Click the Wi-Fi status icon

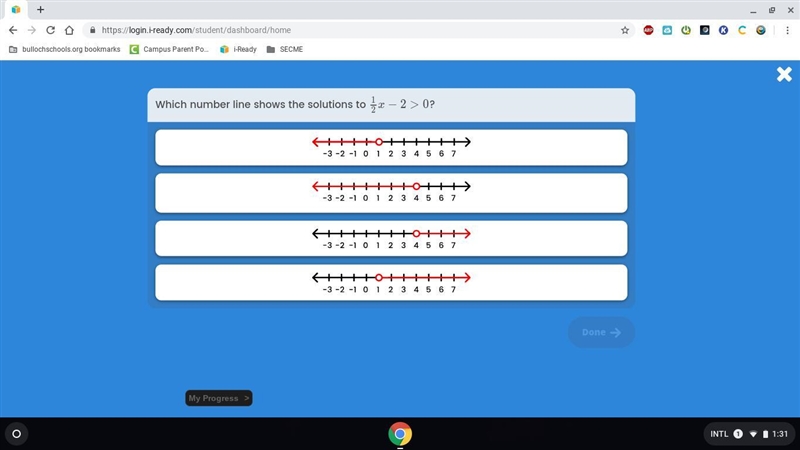(x=753, y=434)
